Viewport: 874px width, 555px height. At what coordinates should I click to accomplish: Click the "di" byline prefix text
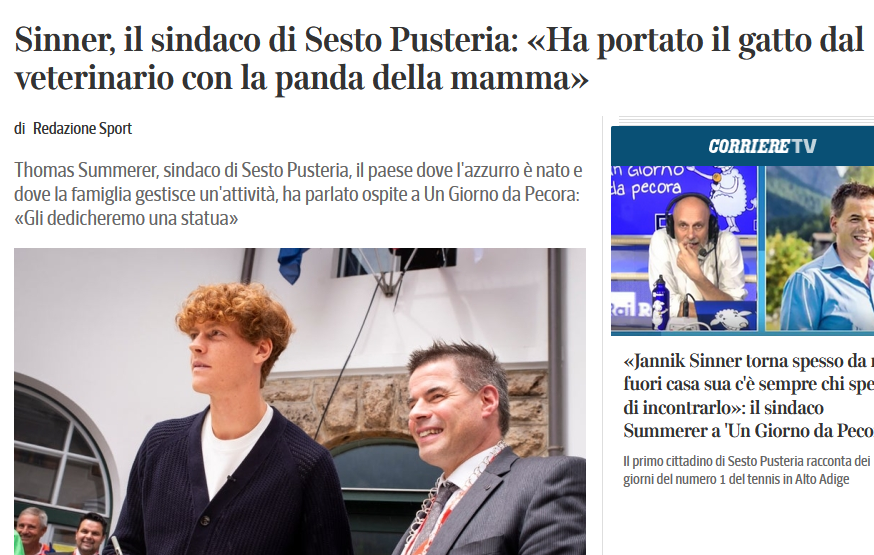tap(20, 129)
